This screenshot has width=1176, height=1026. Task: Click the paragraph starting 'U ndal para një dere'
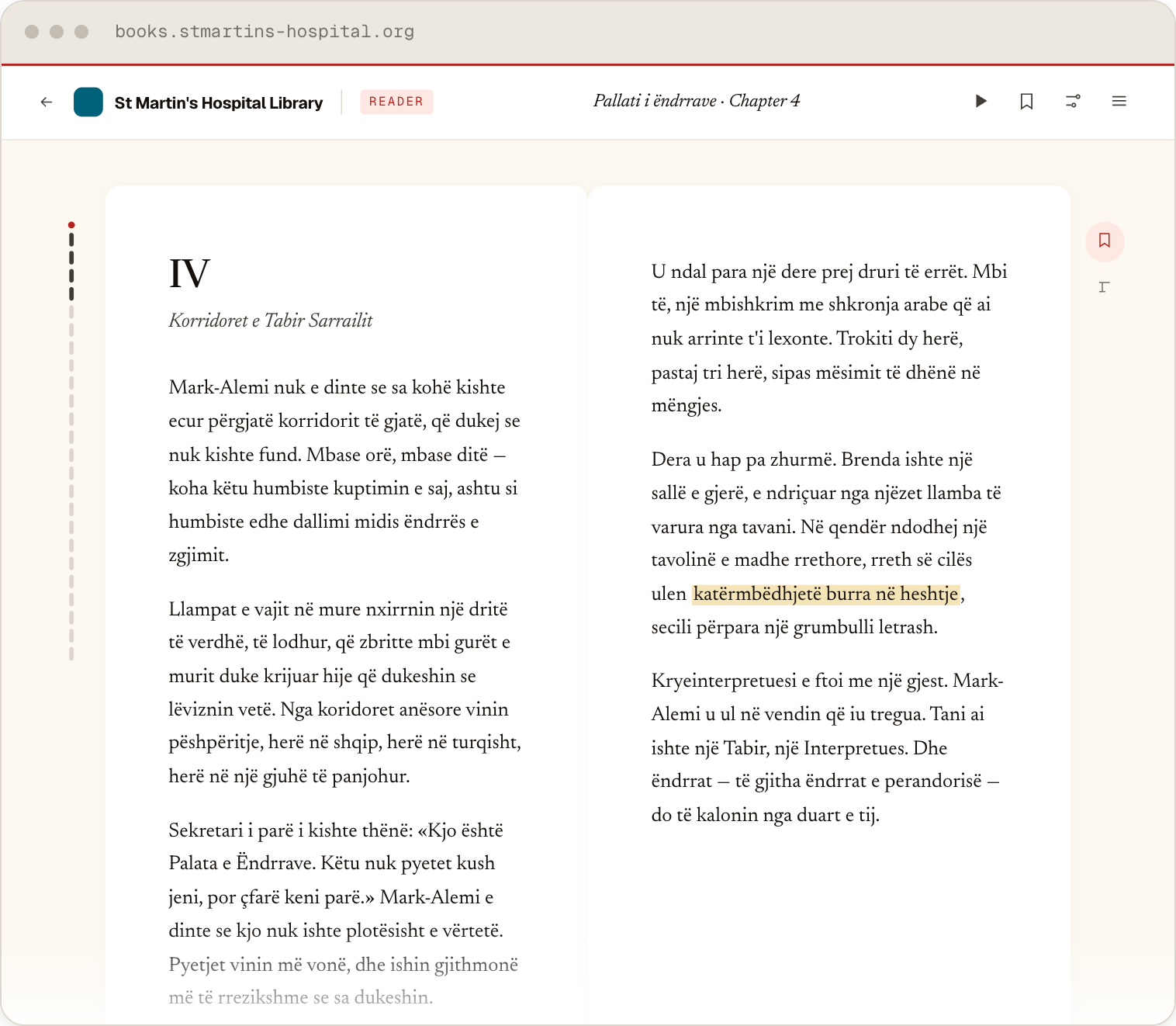coord(829,338)
